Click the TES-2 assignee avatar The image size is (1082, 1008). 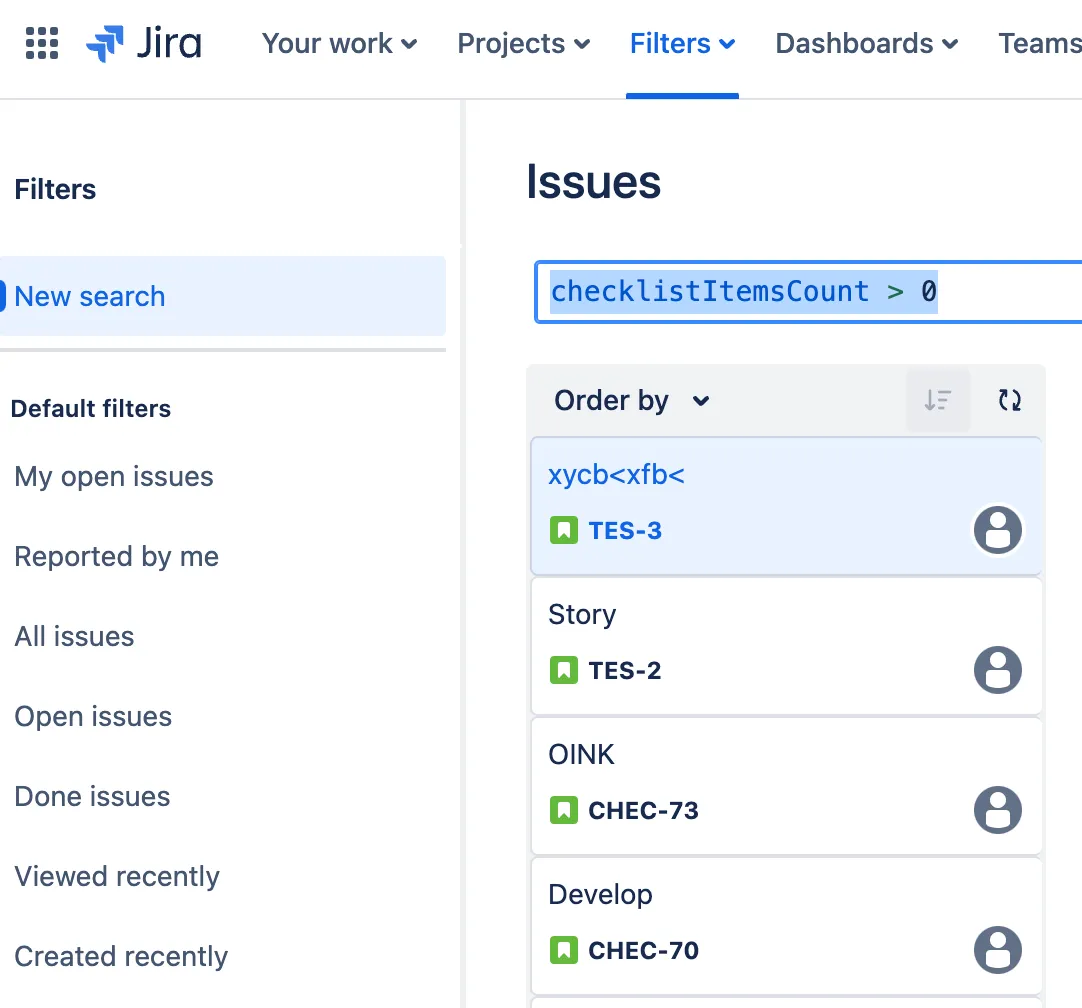coord(997,670)
